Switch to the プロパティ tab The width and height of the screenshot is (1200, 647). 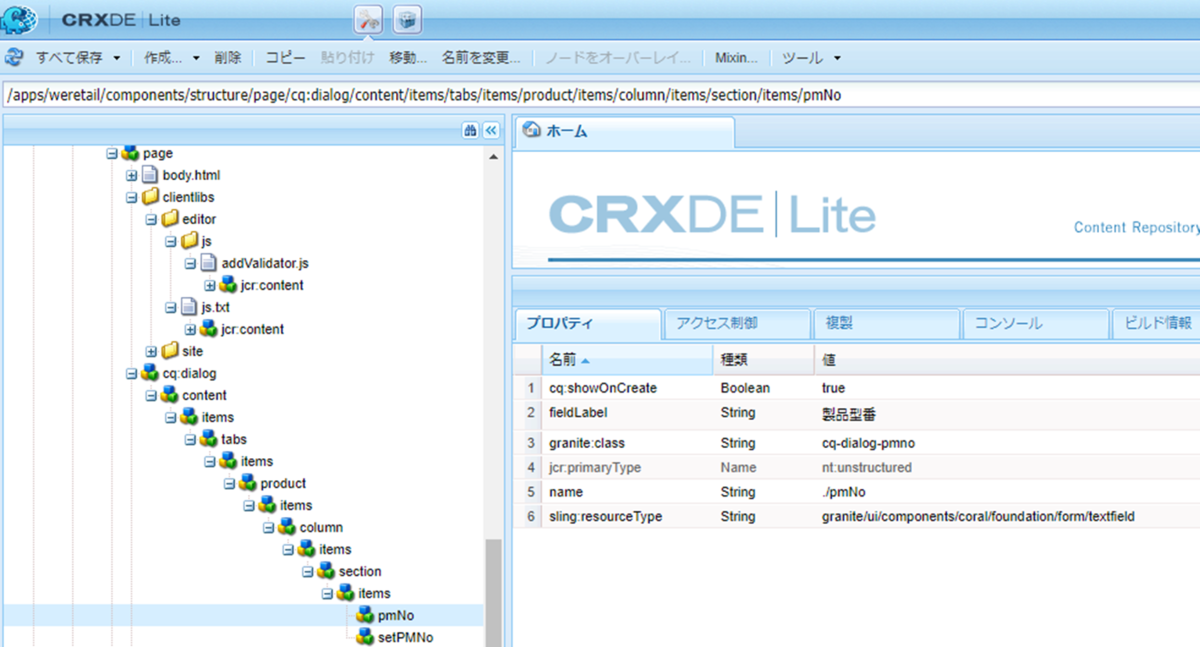[587, 324]
